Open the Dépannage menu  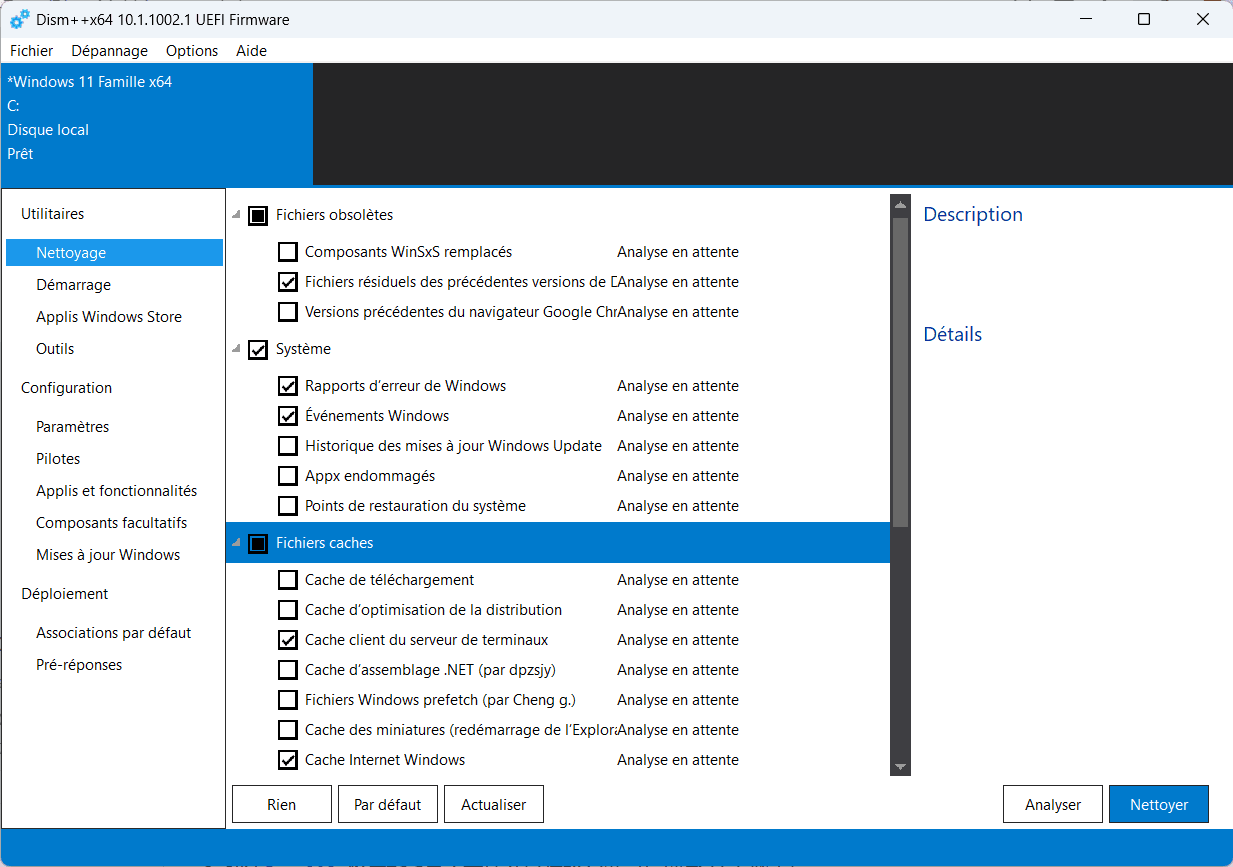coord(110,51)
